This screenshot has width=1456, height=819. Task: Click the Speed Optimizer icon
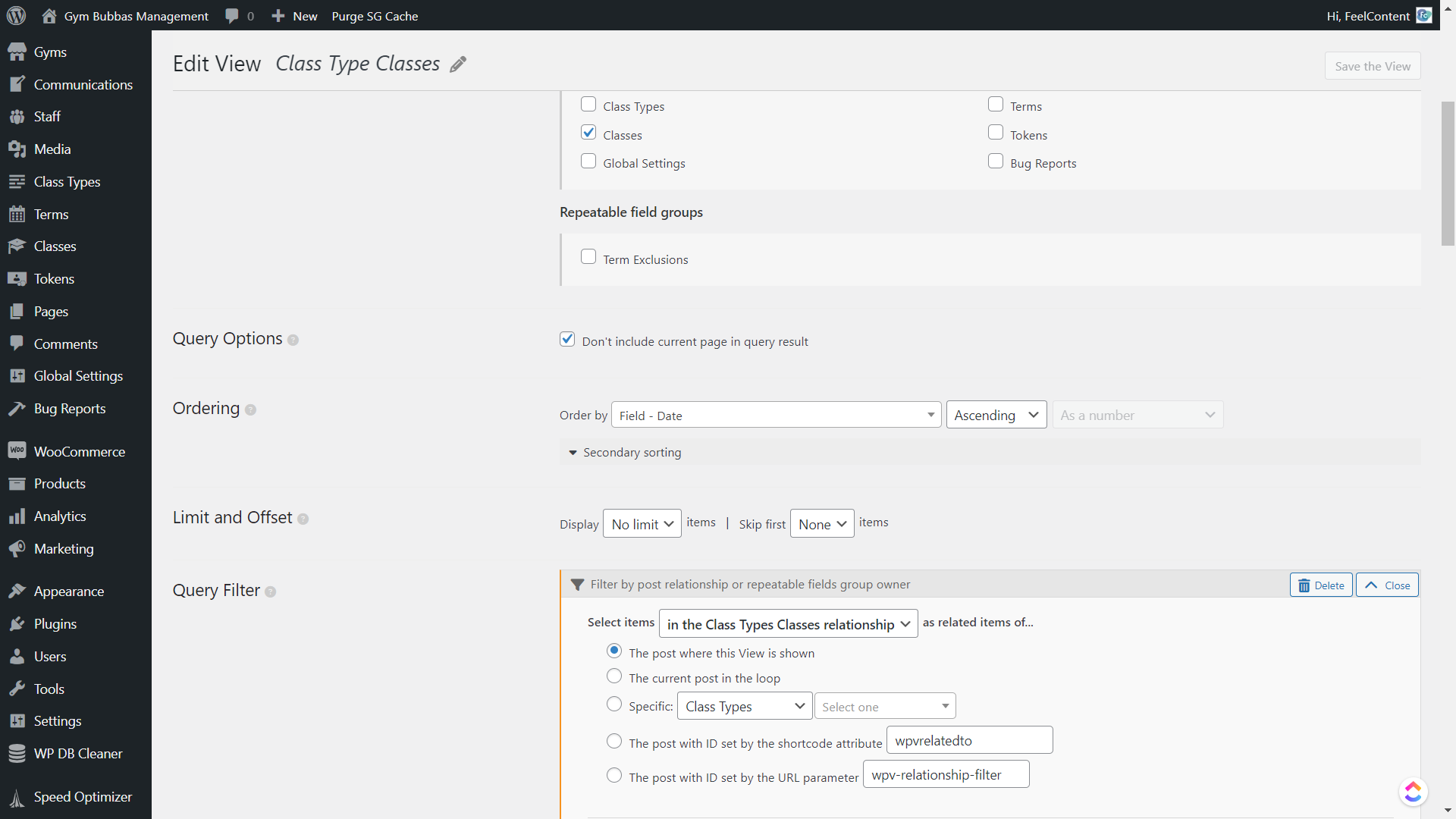tap(17, 797)
